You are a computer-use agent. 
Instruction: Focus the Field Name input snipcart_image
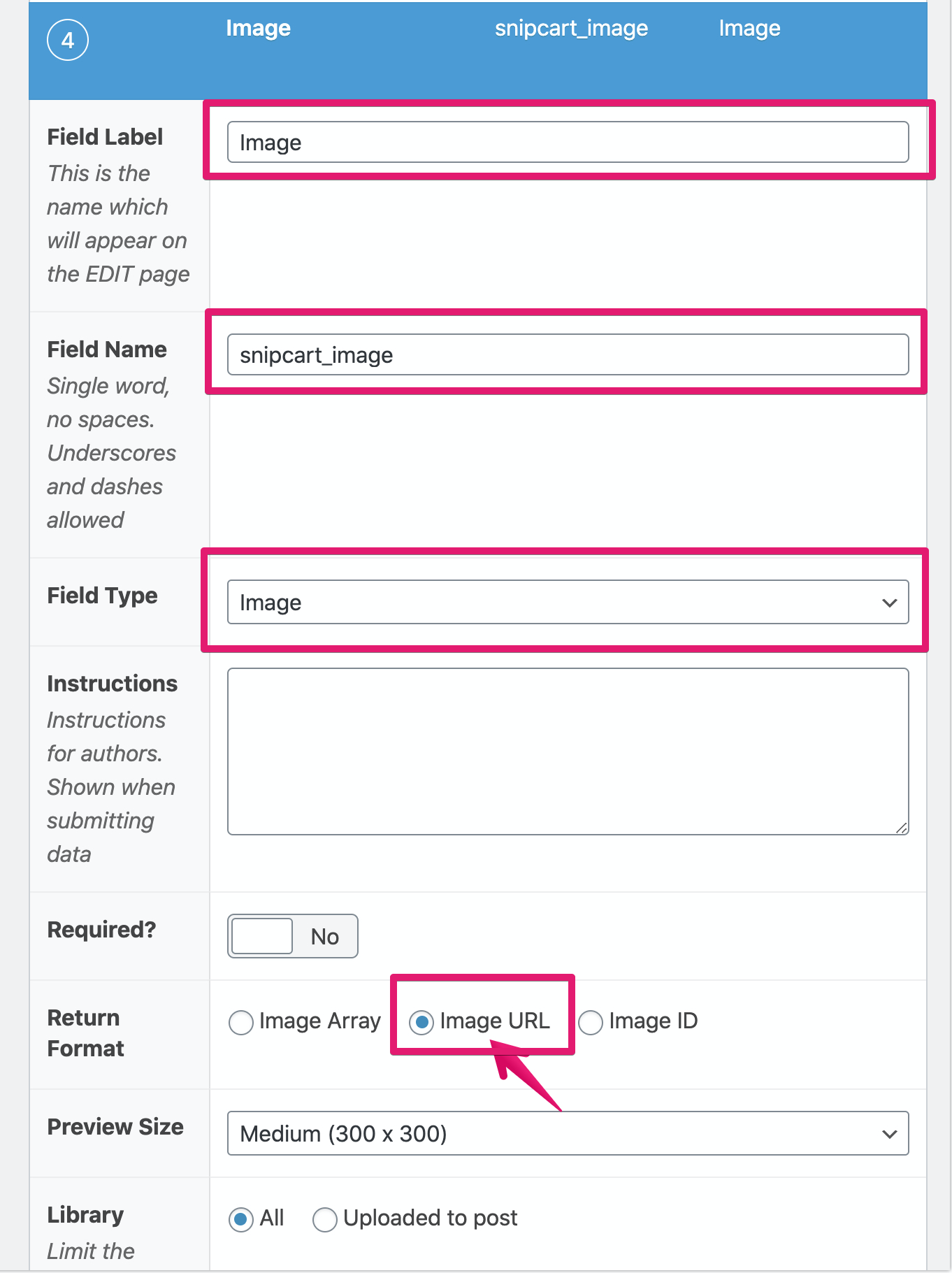(568, 354)
